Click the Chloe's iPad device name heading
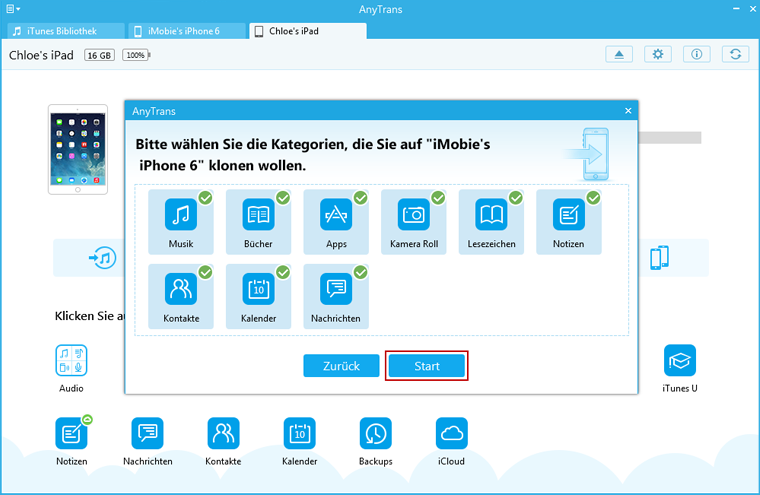The width and height of the screenshot is (760, 495). pyautogui.click(x=41, y=55)
